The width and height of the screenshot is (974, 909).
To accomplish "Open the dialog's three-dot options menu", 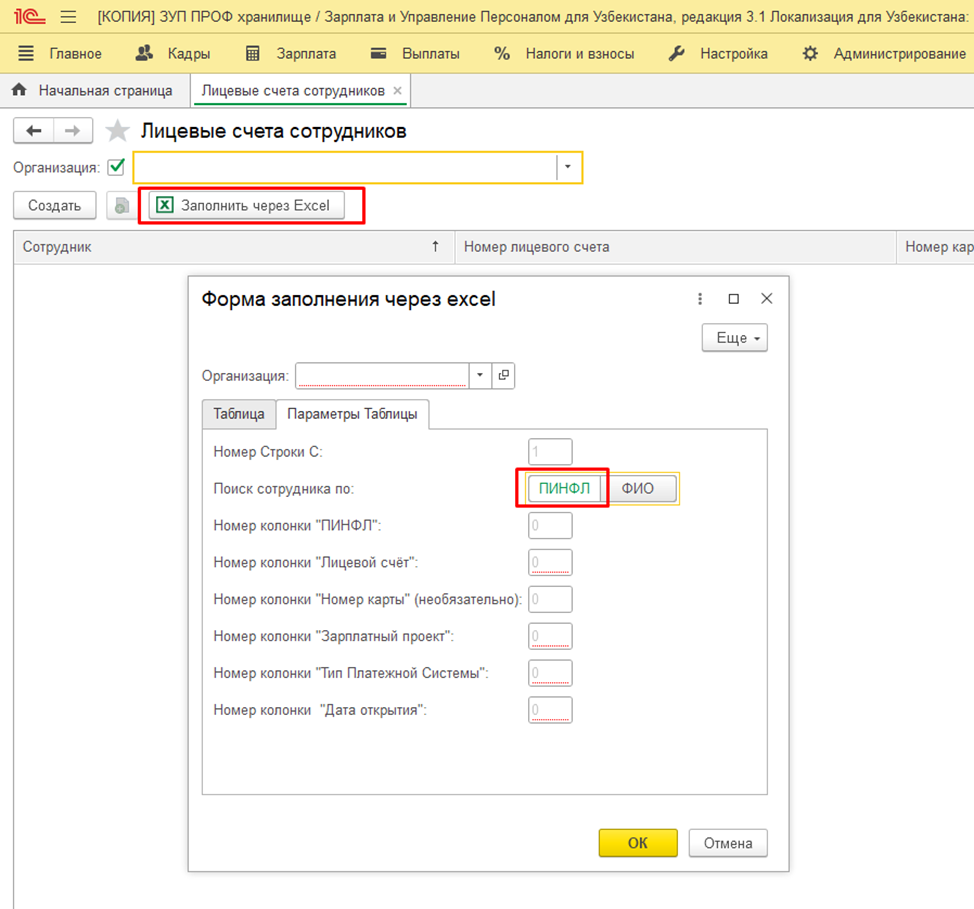I will [700, 299].
